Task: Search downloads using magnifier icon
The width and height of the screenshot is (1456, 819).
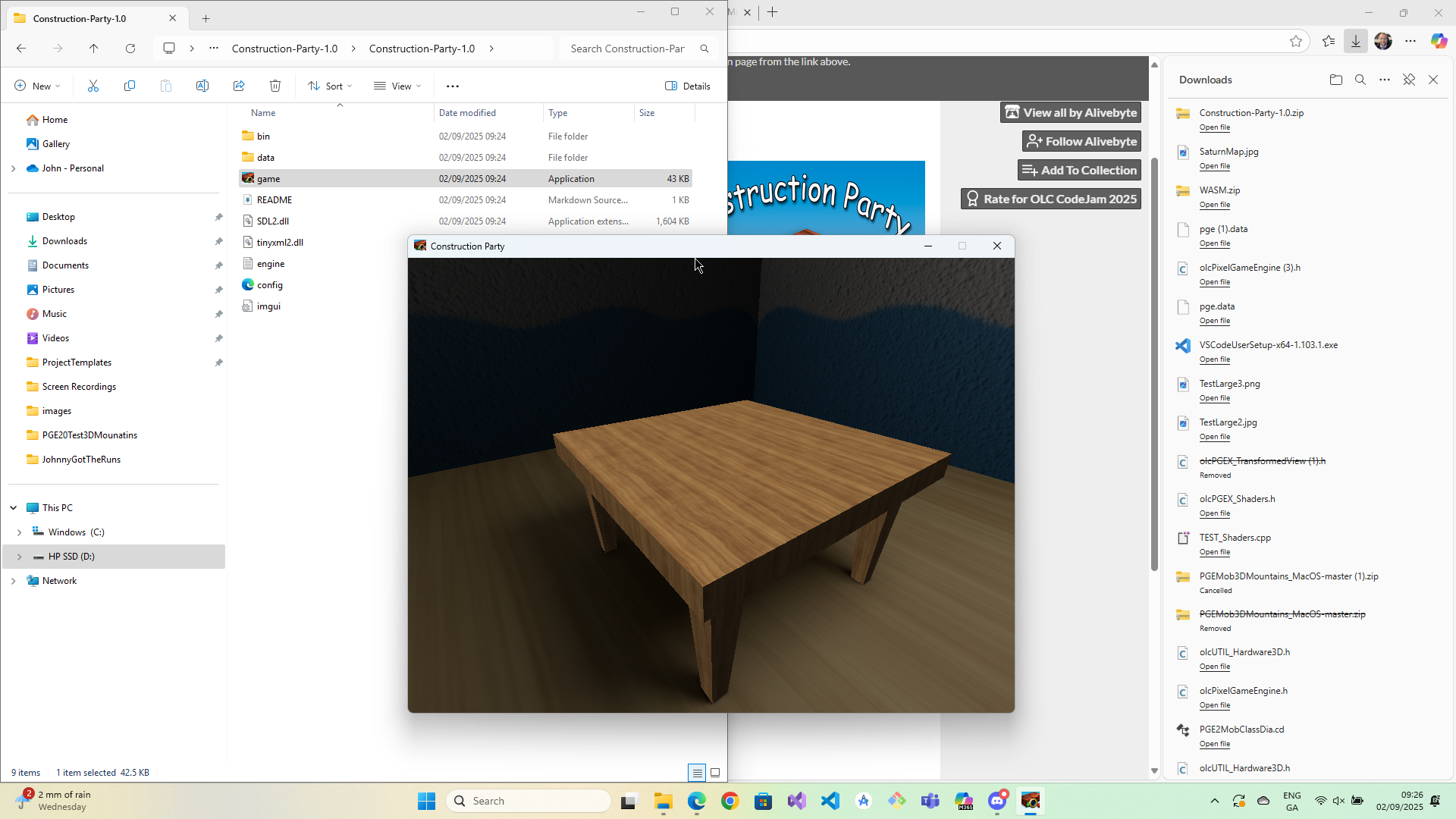Action: coord(1360,80)
